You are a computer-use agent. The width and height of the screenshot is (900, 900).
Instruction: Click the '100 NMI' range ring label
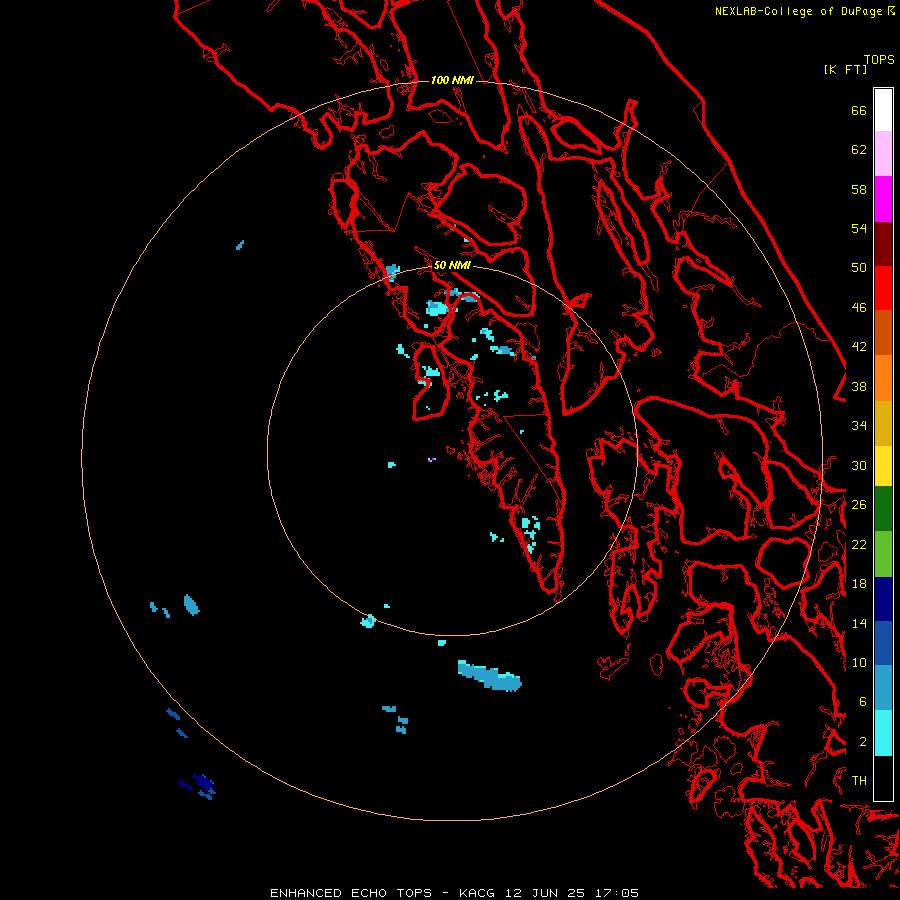click(452, 80)
